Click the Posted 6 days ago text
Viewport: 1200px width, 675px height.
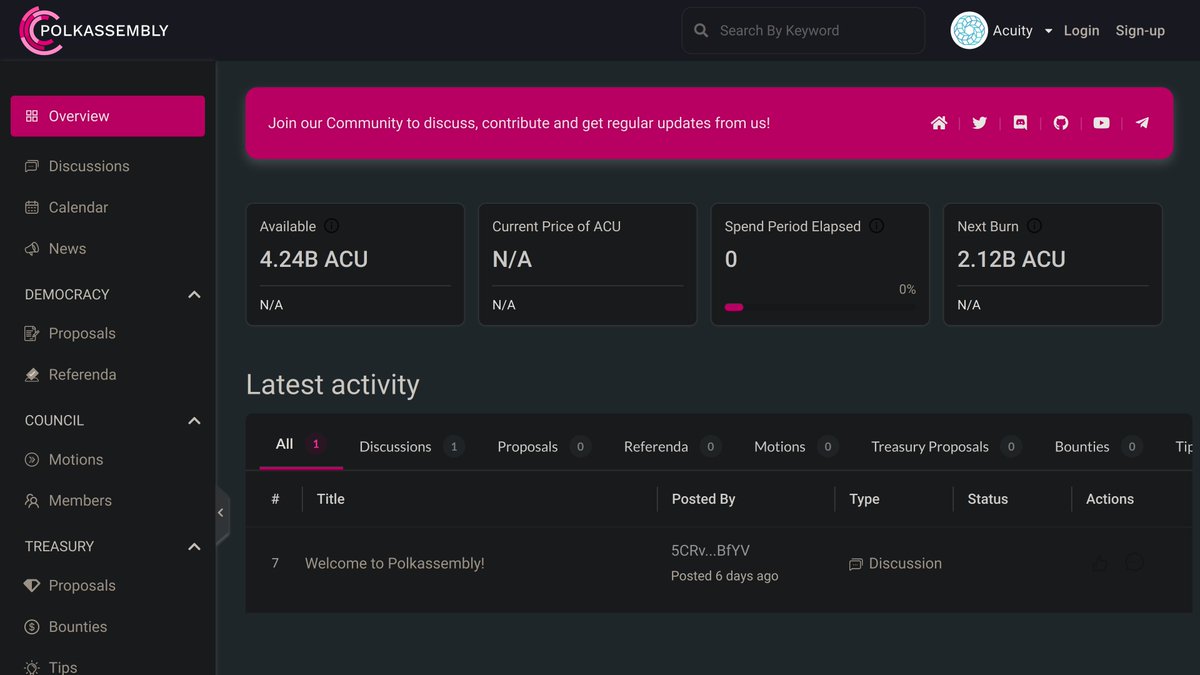pyautogui.click(x=724, y=576)
